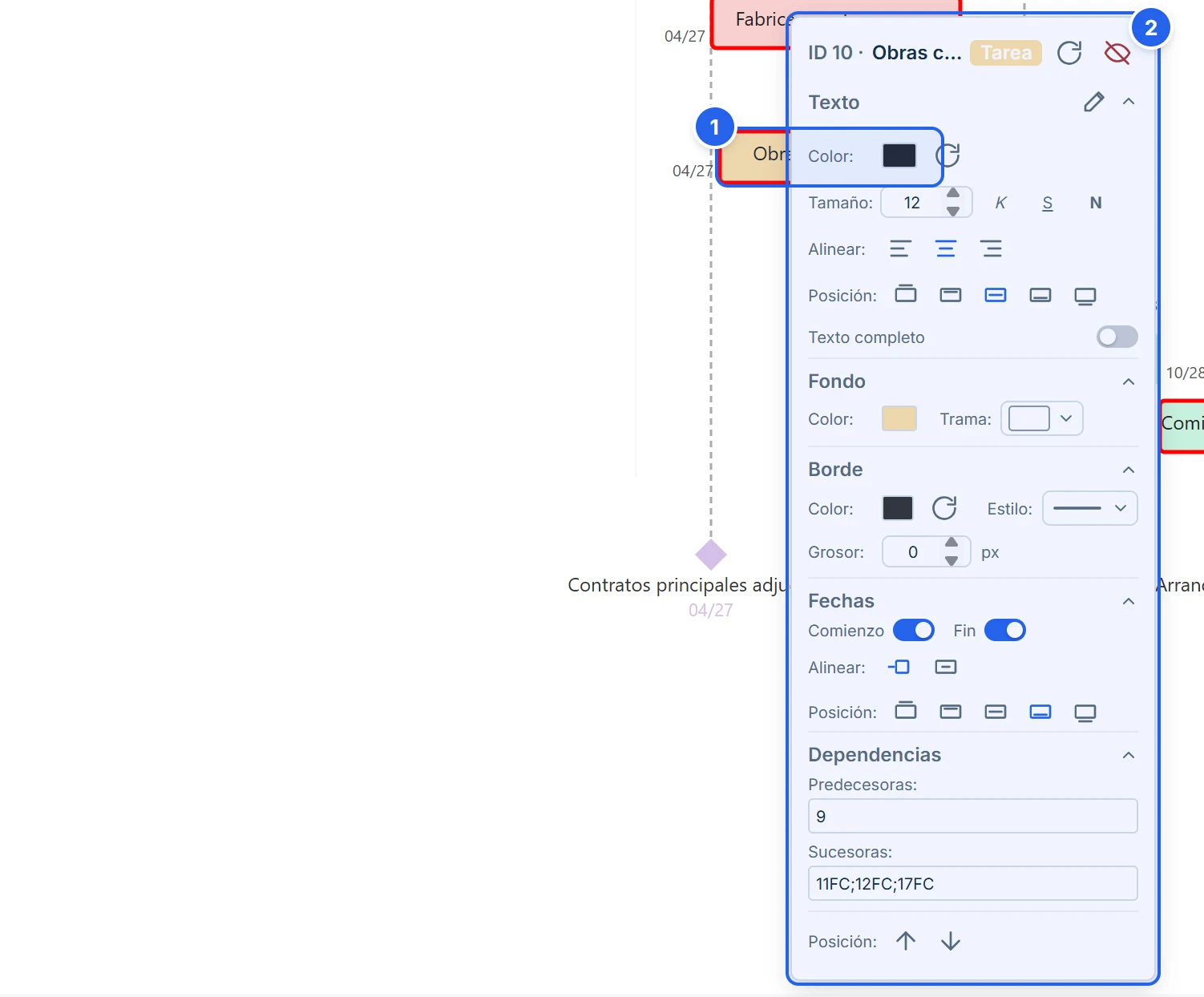1204x997 pixels.
Task: Select the Contratos principales milestone diamond
Action: pyautogui.click(x=711, y=555)
